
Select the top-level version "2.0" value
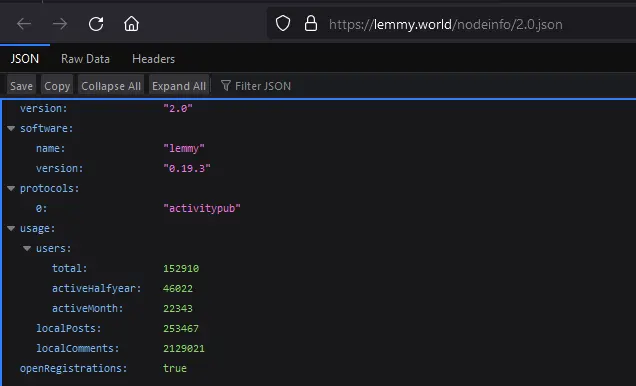point(178,109)
